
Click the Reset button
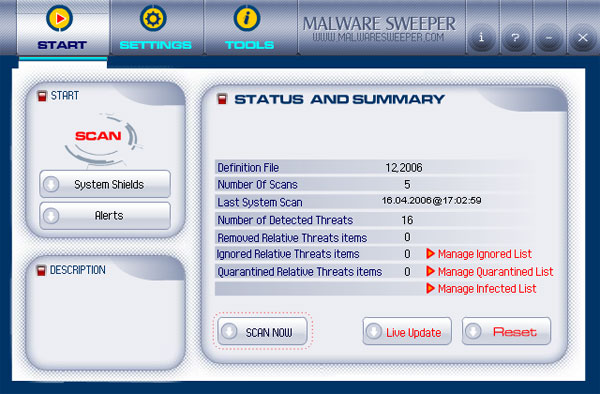pos(506,331)
